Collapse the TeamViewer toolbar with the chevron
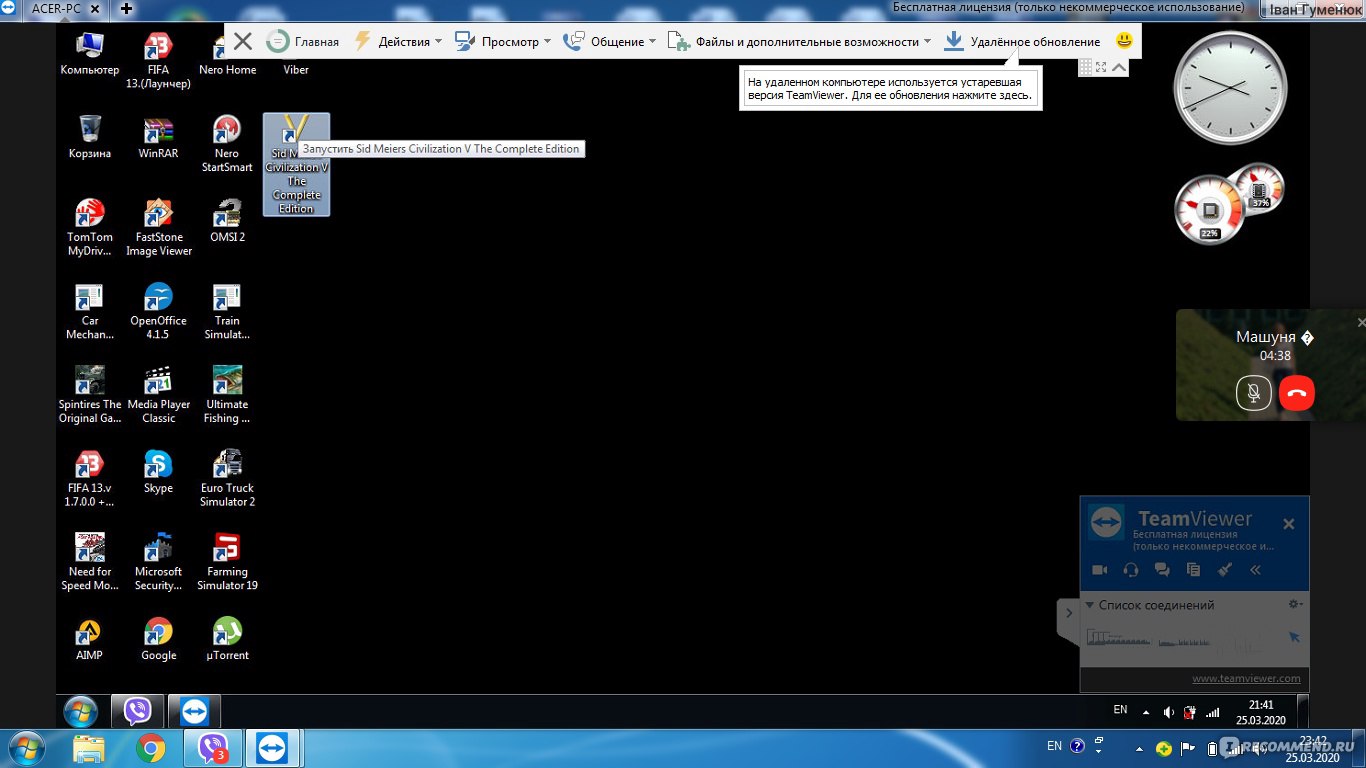The width and height of the screenshot is (1366, 768). click(x=1119, y=68)
